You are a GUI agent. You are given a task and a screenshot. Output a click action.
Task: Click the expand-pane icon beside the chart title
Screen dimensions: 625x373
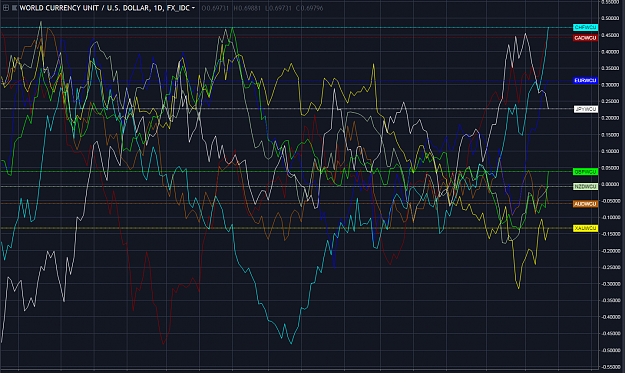(x=6, y=8)
